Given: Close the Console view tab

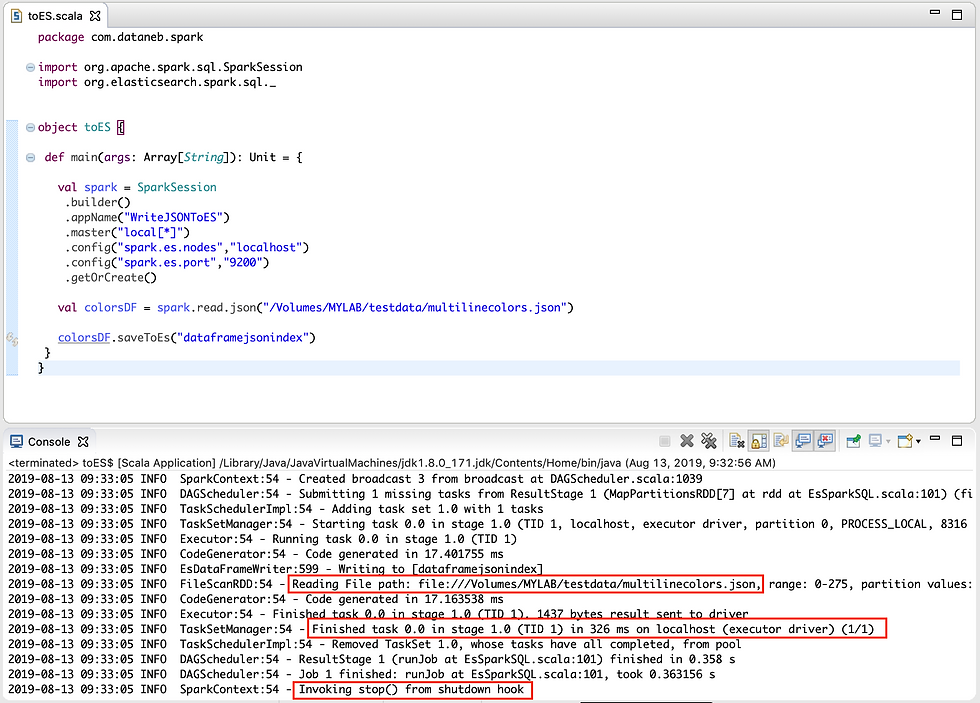Looking at the screenshot, I should click(83, 442).
